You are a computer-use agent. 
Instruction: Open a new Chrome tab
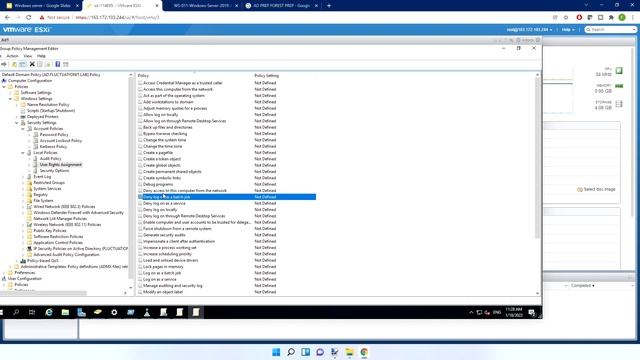point(329,6)
